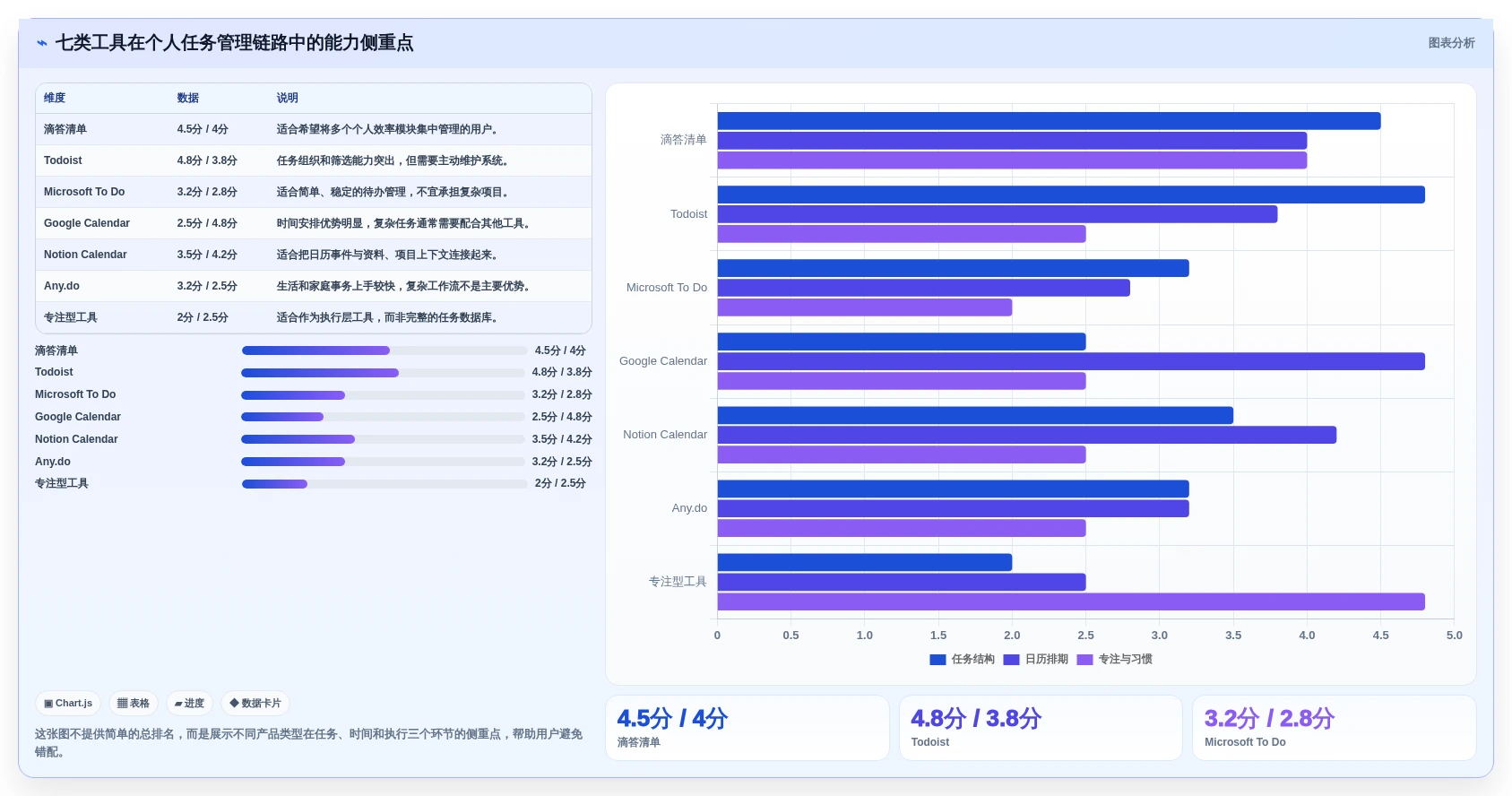
Task: Click the 任务结构 legend text
Action: click(x=973, y=660)
